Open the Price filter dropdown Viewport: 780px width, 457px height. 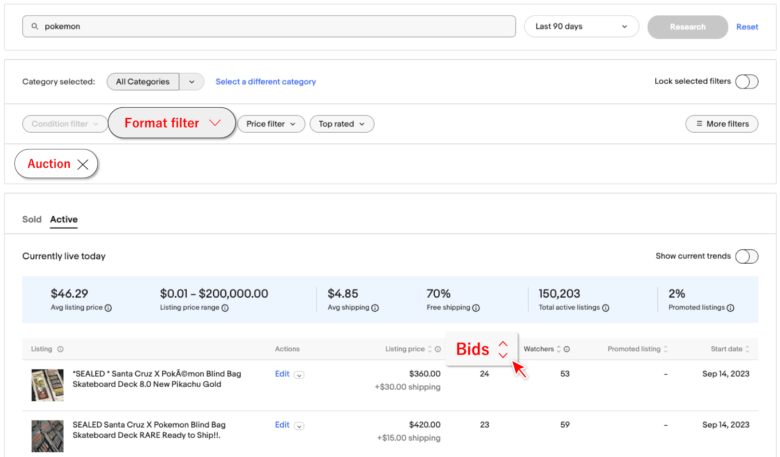[271, 124]
